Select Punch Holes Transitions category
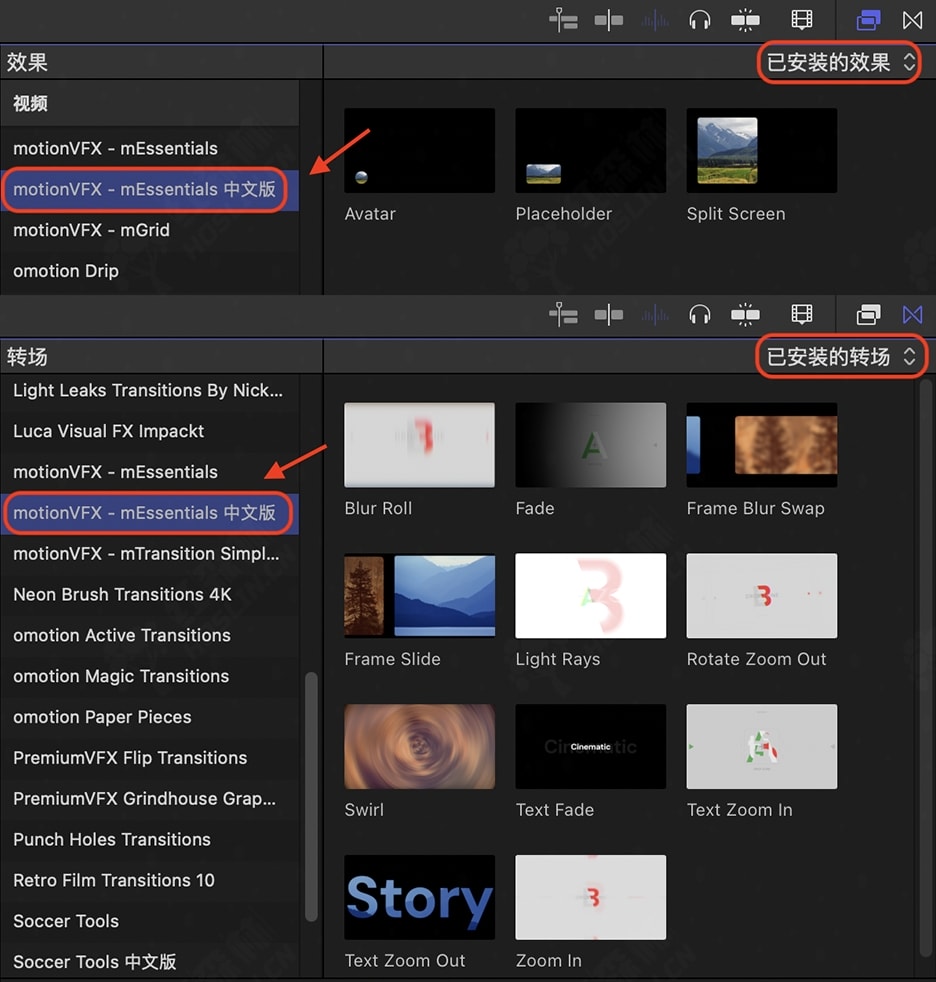 150,839
